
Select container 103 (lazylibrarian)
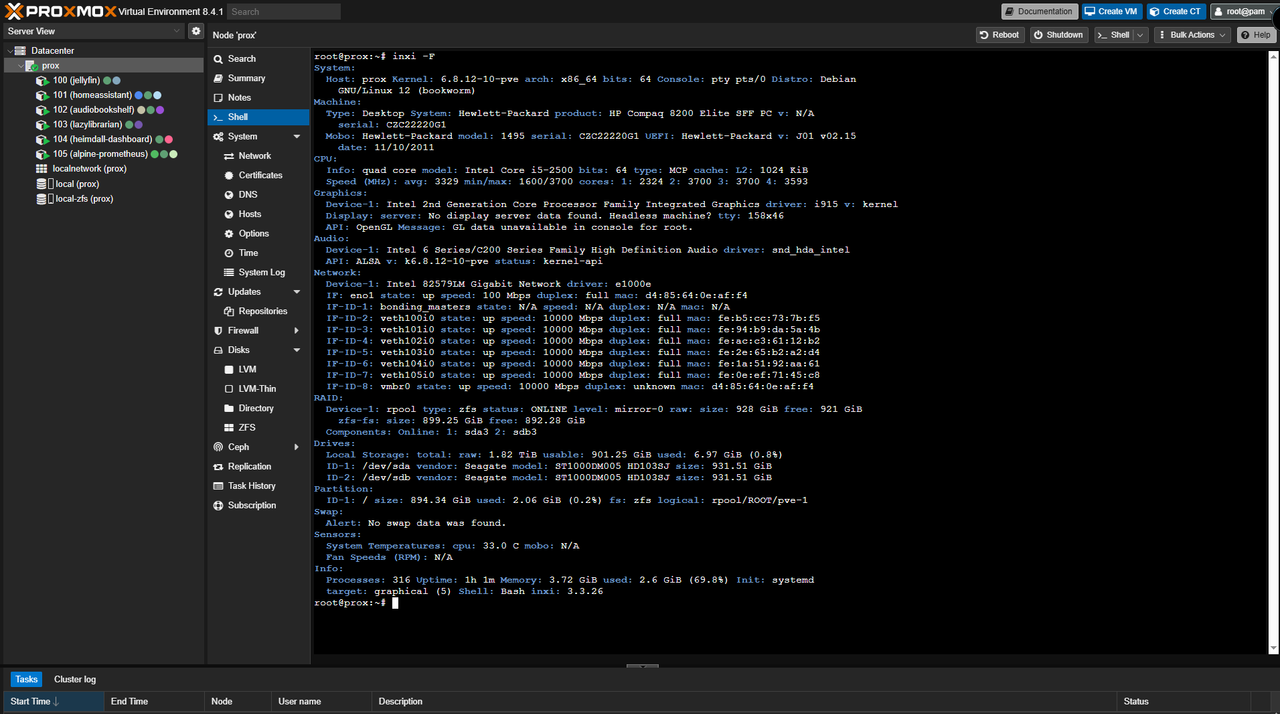(x=88, y=124)
